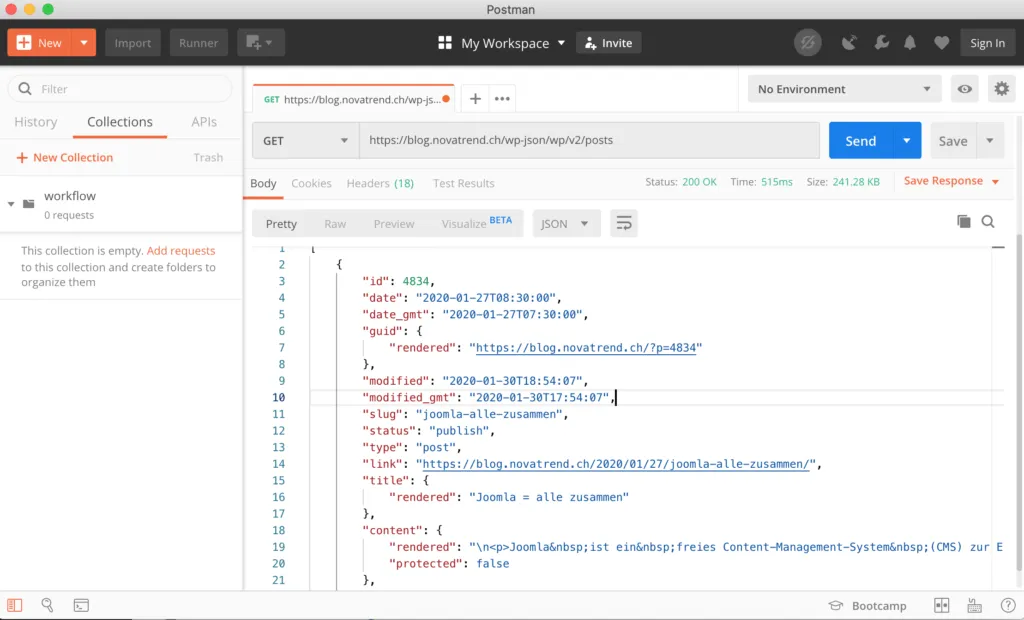
Task: Open Bootcamp
Action: 867,606
